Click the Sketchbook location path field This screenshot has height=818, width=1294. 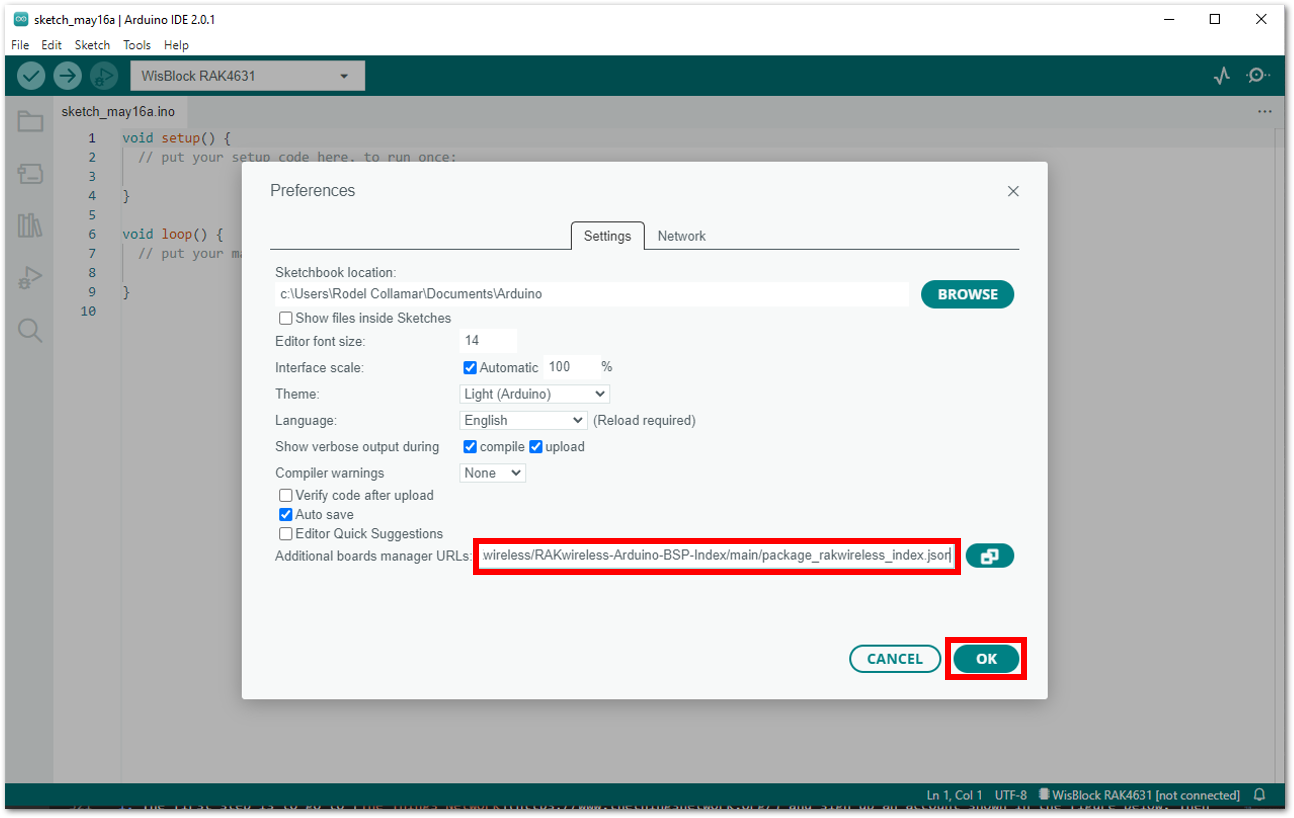pos(592,294)
